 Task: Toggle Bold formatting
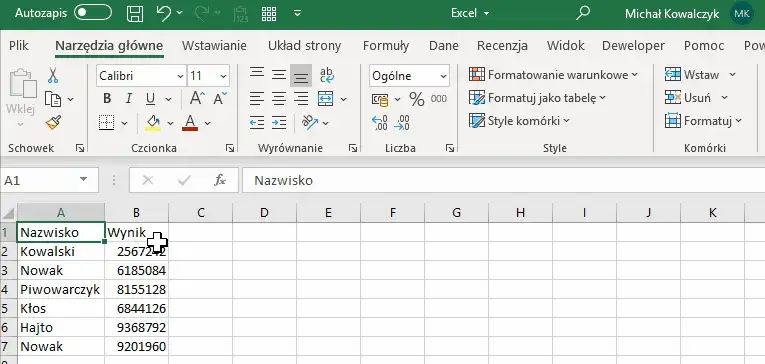click(107, 99)
